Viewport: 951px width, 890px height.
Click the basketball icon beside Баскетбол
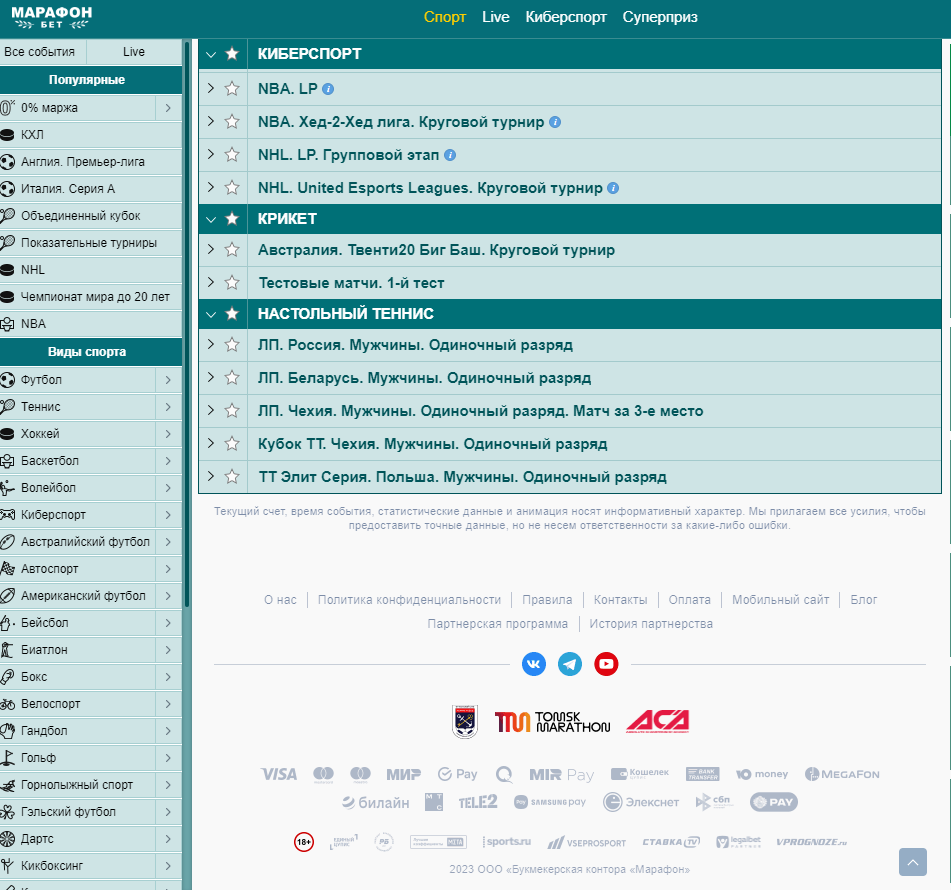[x=7, y=461]
